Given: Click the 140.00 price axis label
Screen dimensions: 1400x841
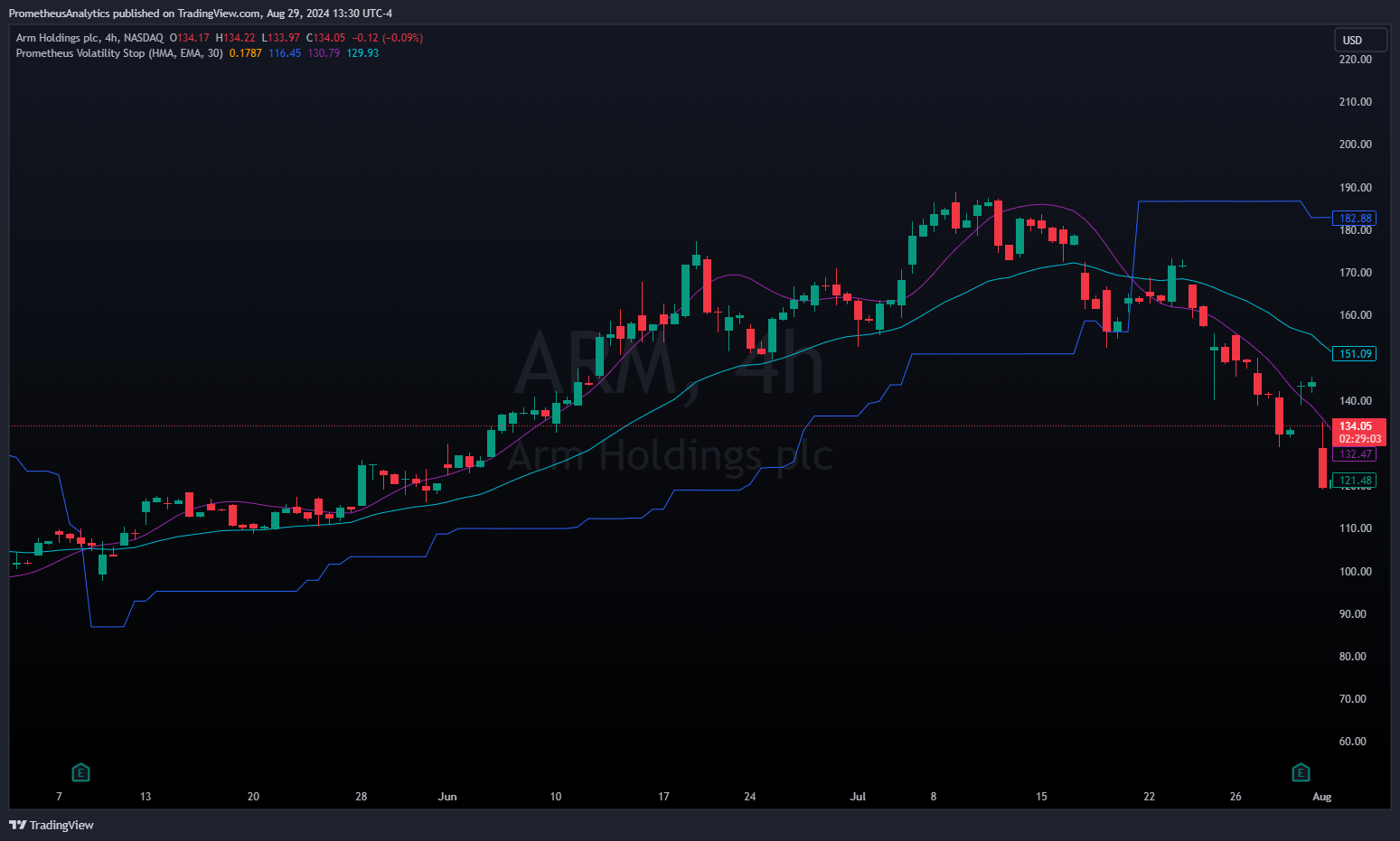Looking at the screenshot, I should [1355, 401].
